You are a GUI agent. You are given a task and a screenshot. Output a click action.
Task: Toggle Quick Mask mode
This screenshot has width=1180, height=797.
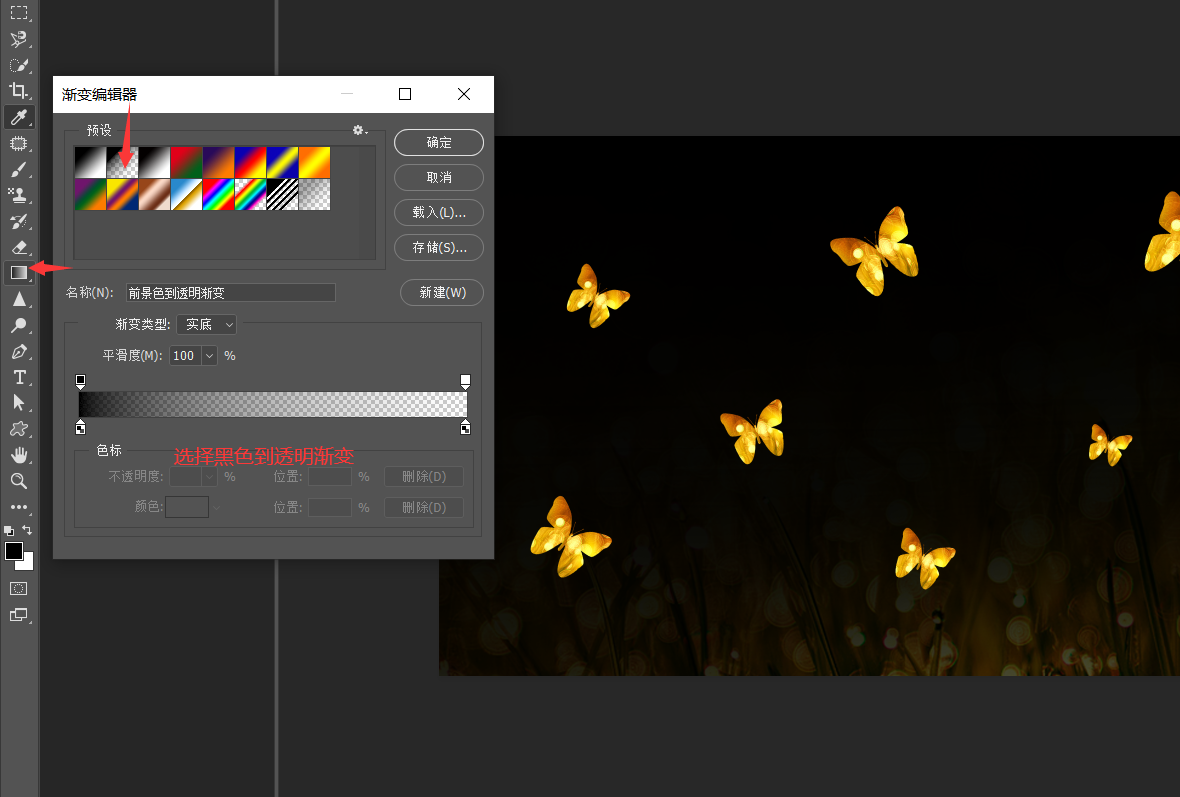pyautogui.click(x=19, y=588)
